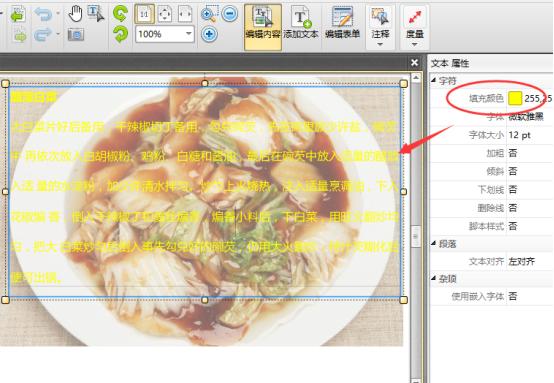Rotate page with upper green arrow
This screenshot has height=383, width=554.
(x=120, y=13)
